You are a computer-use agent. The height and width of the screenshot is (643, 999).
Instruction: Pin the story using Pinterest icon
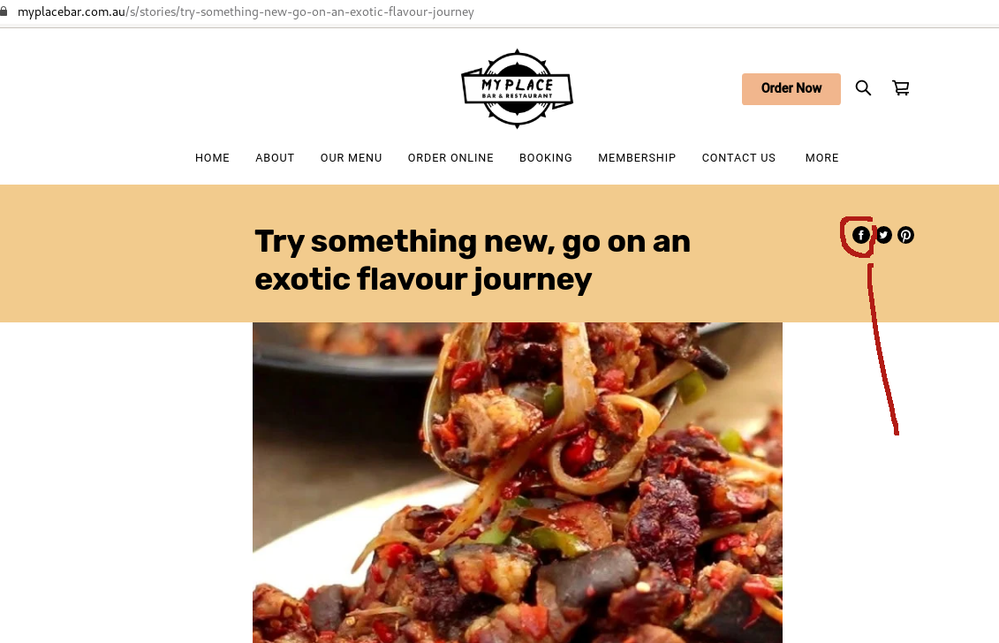coord(906,235)
